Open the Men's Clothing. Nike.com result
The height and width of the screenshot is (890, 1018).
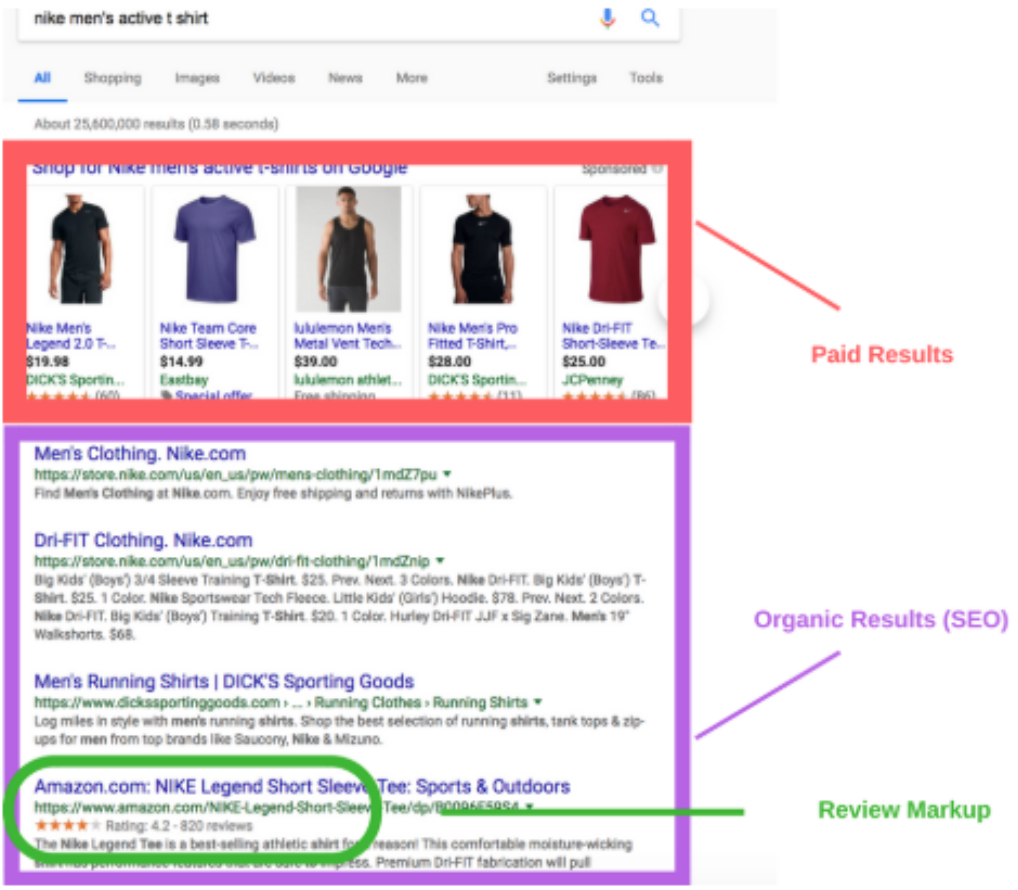[x=140, y=453]
